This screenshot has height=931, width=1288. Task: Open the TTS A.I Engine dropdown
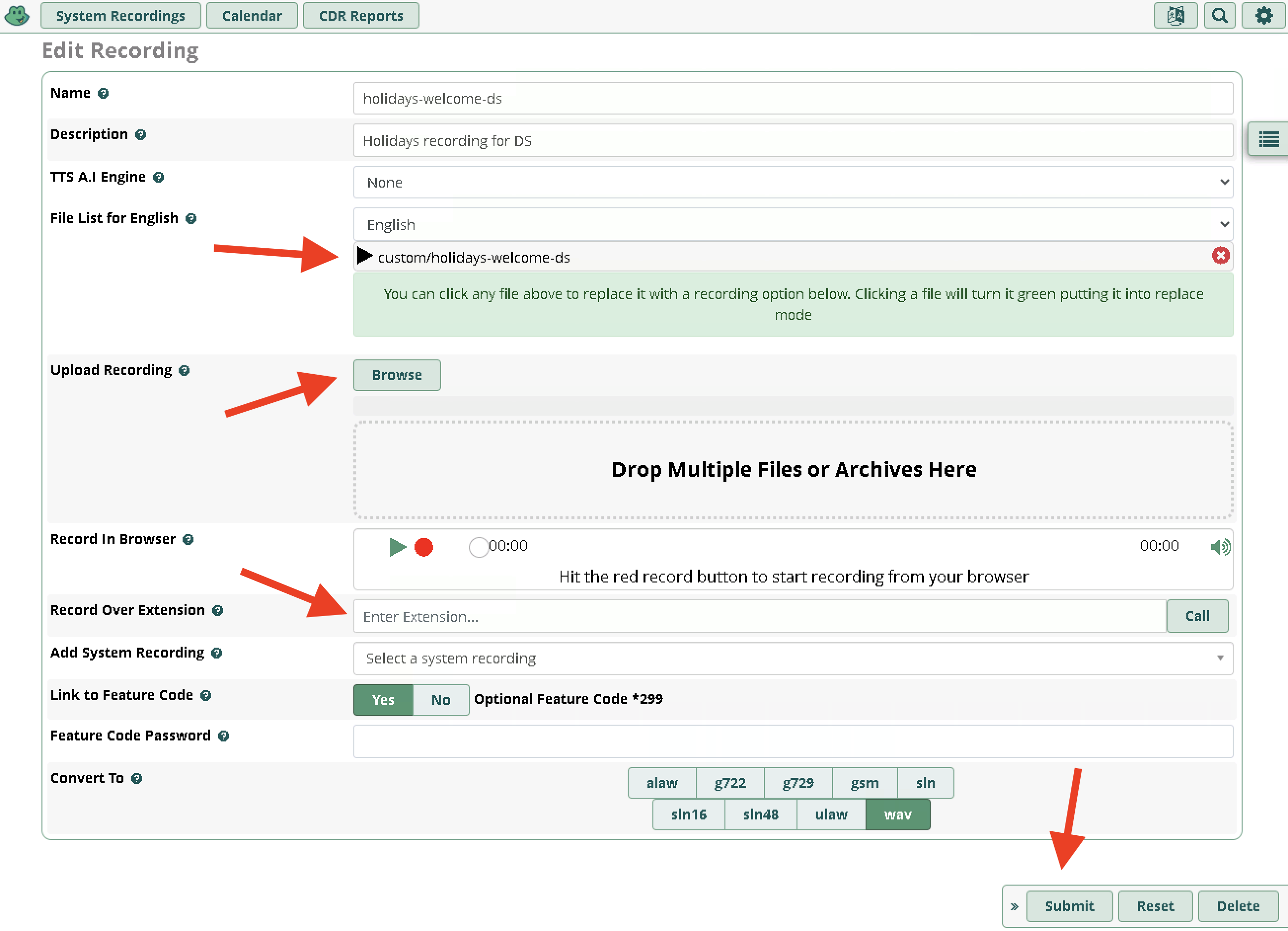(x=794, y=182)
